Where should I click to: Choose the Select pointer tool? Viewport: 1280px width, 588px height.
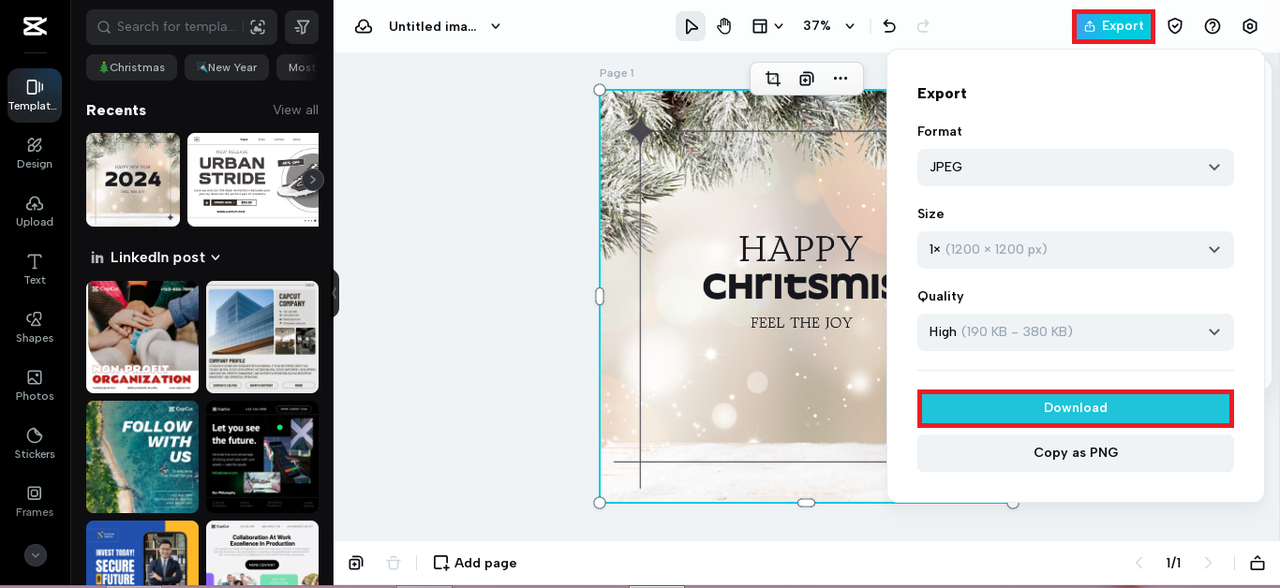(690, 26)
